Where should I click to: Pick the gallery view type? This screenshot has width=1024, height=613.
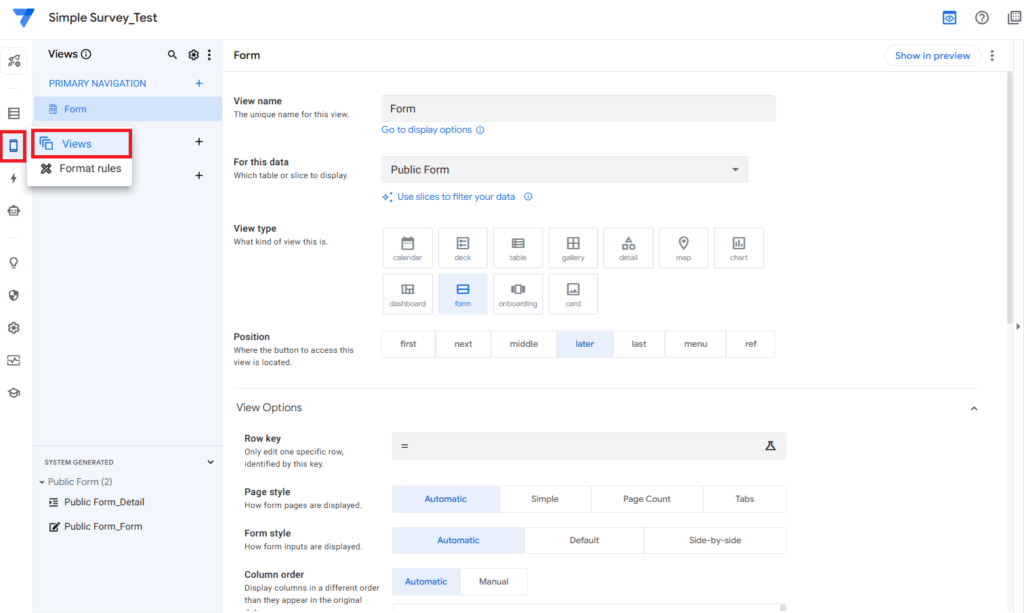point(573,248)
